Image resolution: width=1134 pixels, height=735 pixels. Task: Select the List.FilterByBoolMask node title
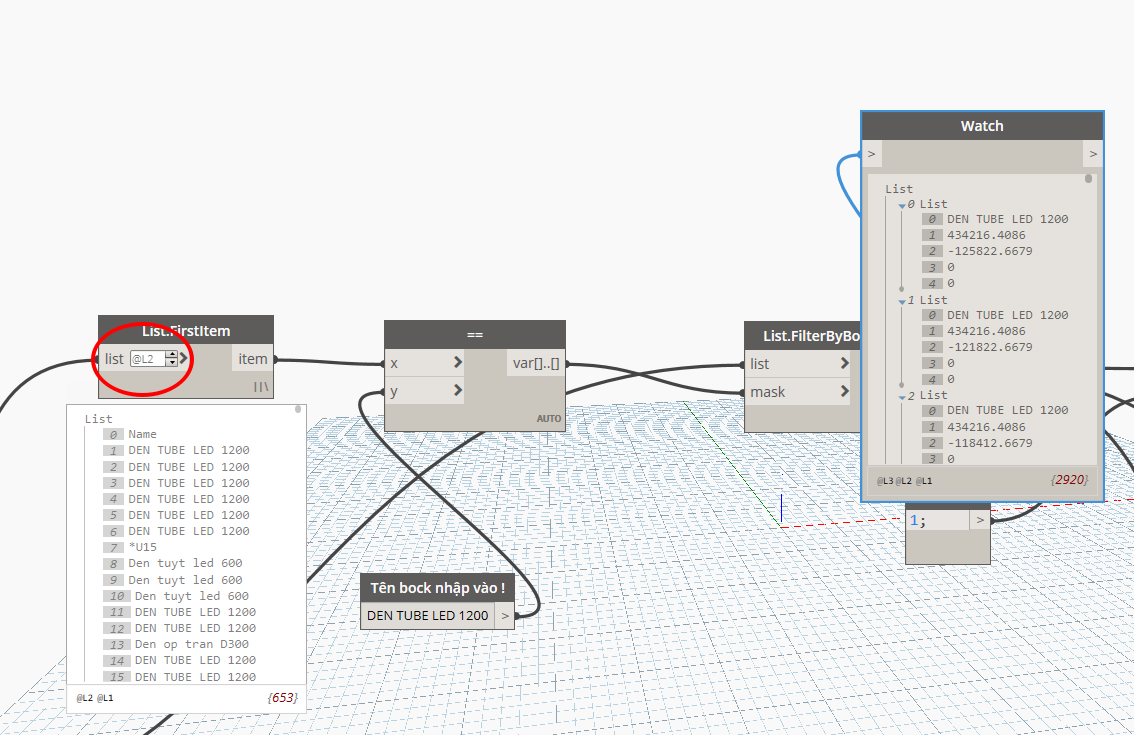point(811,336)
